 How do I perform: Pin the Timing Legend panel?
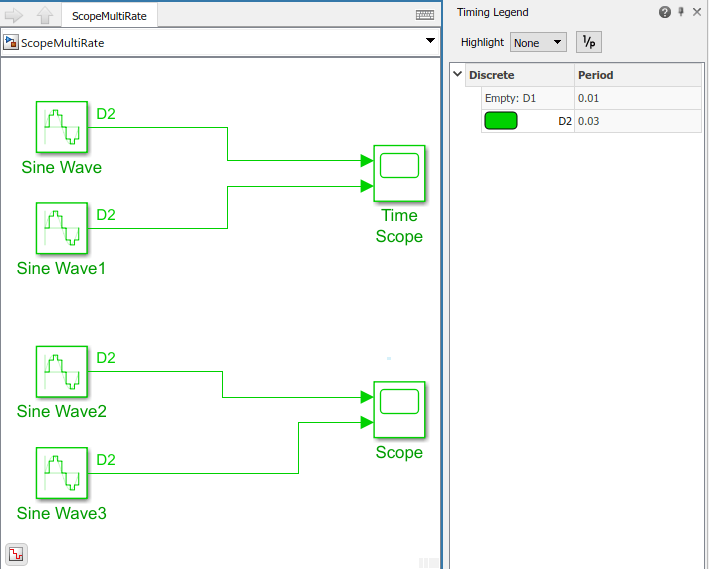tap(681, 12)
